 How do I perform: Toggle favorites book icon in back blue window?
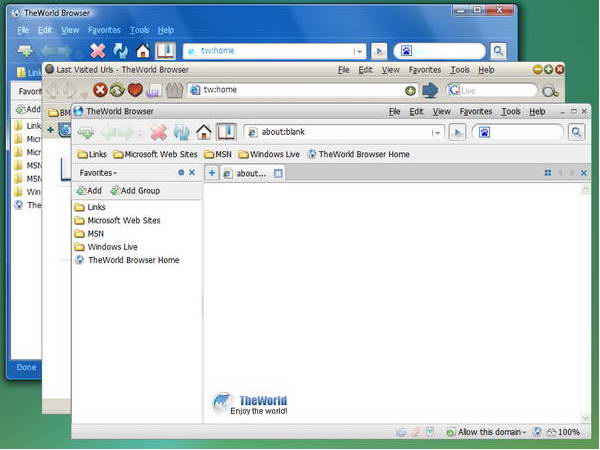point(166,51)
